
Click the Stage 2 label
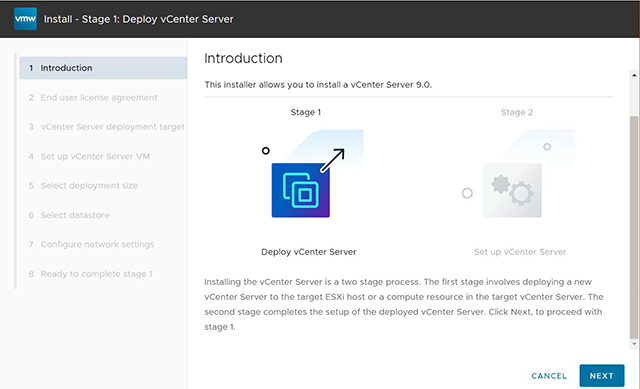pyautogui.click(x=517, y=112)
